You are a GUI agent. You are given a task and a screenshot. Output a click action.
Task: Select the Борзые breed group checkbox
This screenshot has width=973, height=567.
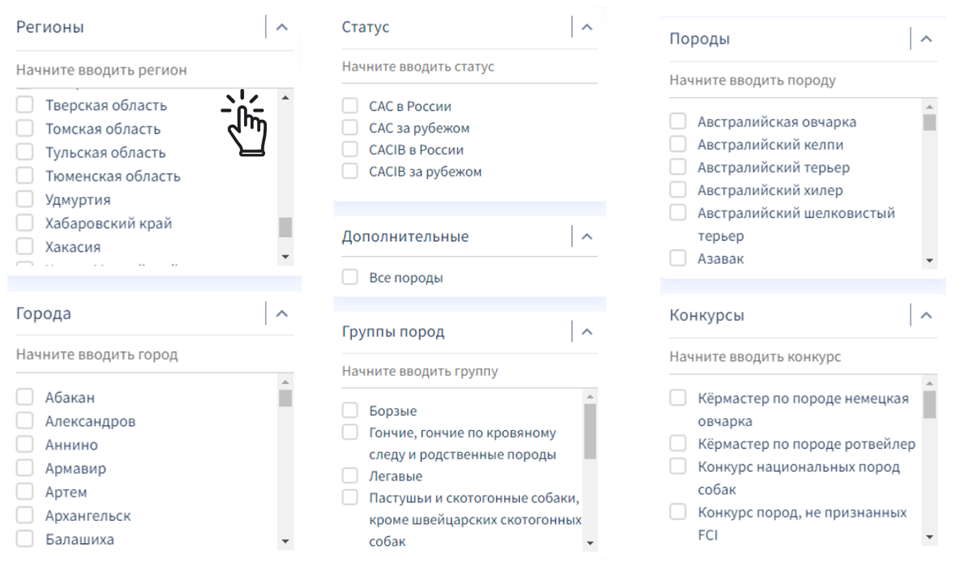click(x=350, y=411)
